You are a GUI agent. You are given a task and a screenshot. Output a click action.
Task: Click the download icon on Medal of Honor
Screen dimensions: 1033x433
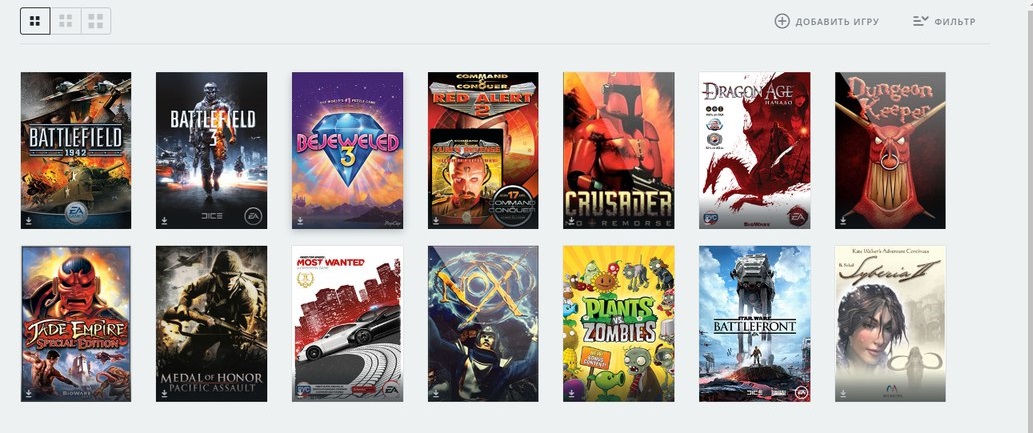164,393
